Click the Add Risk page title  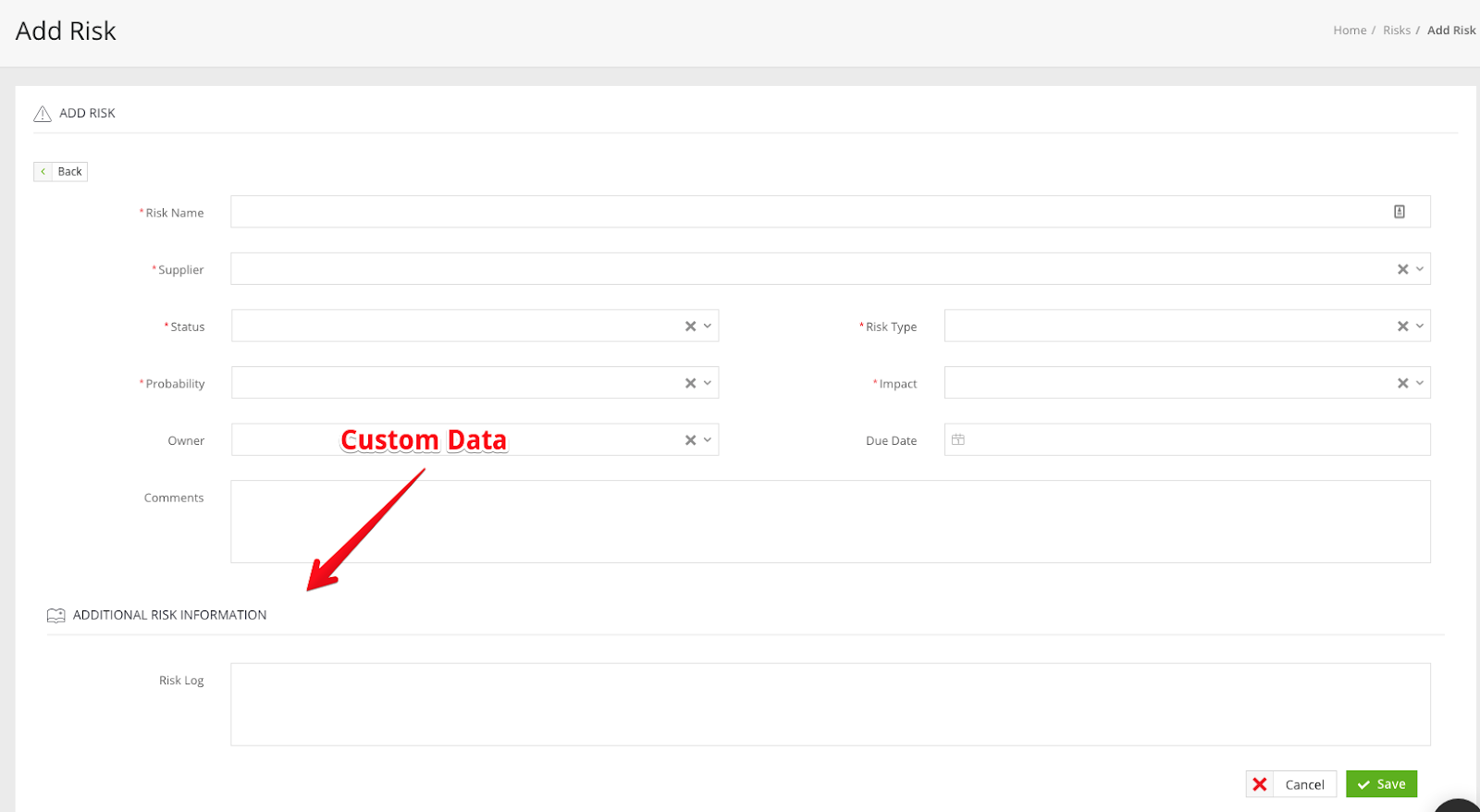click(x=66, y=31)
